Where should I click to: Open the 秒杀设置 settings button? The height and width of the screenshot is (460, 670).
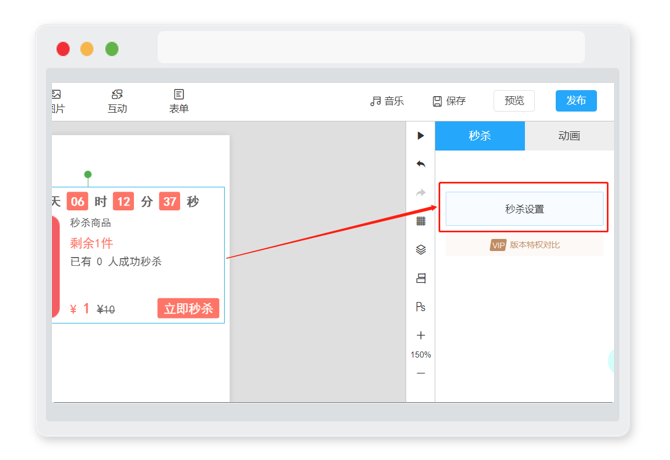pyautogui.click(x=524, y=209)
